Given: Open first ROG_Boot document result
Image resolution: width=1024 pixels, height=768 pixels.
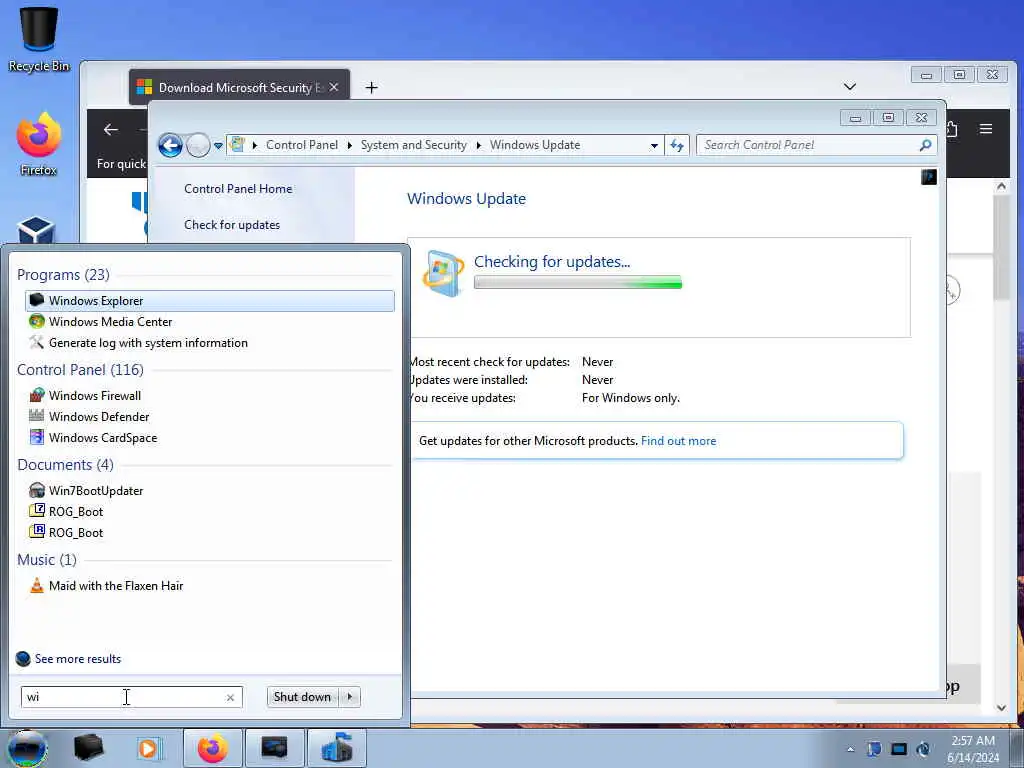Looking at the screenshot, I should click(210, 511).
